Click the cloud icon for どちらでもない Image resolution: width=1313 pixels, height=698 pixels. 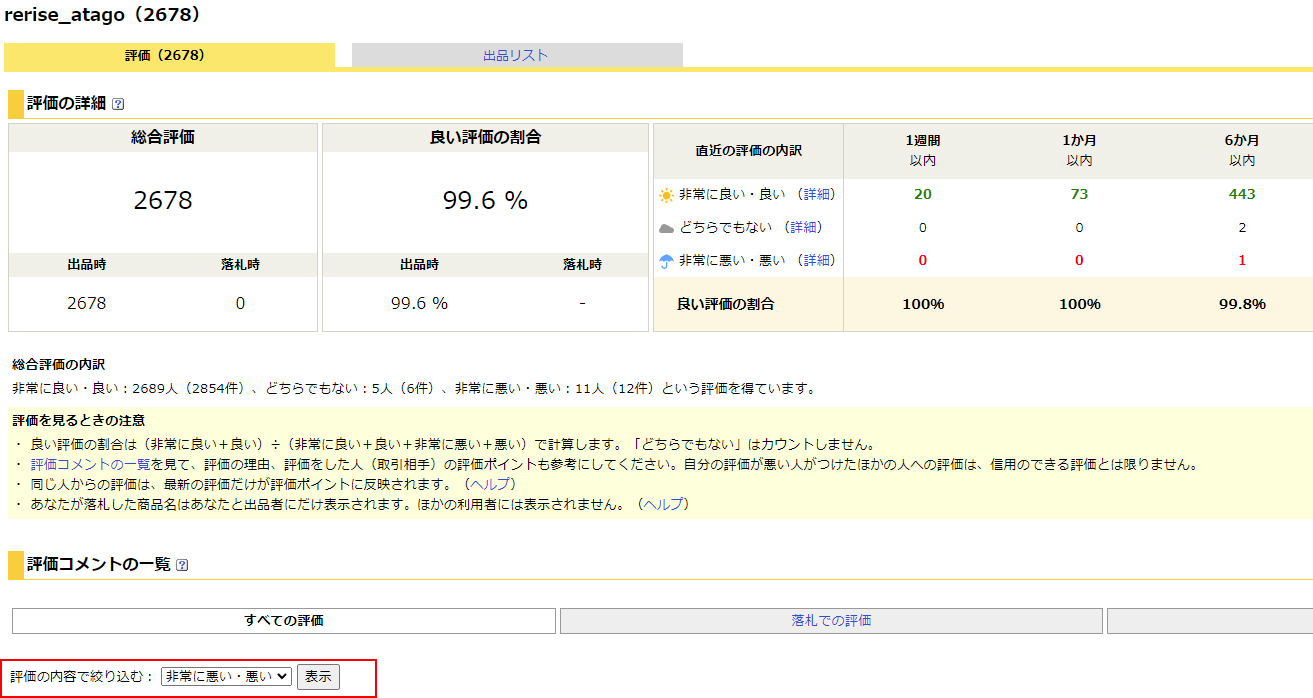[x=666, y=228]
